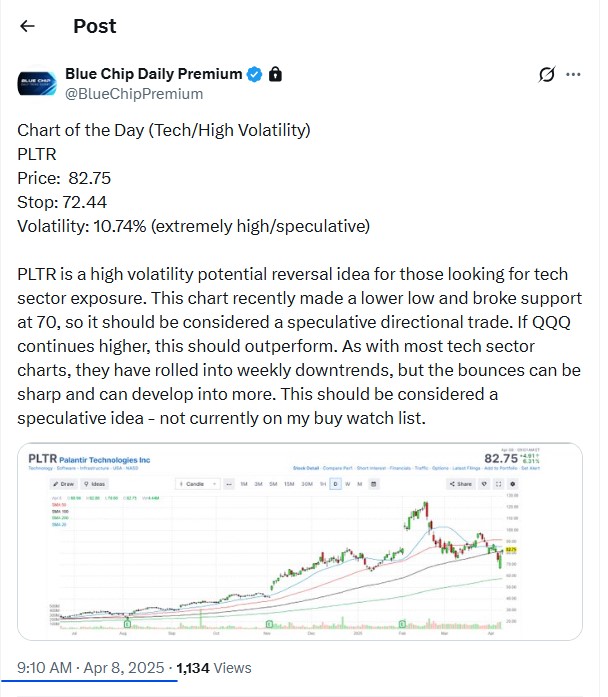Open the More options ellipsis menu
The image size is (608, 697).
click(573, 74)
